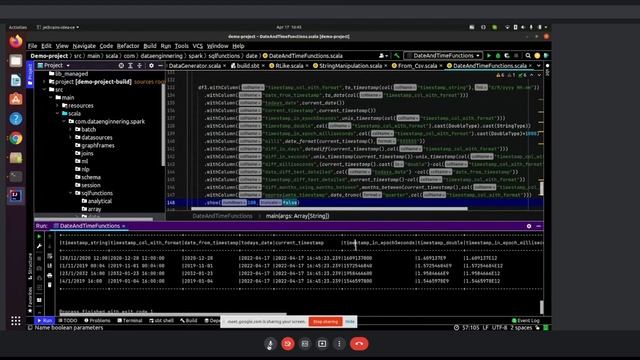640x360 pixels.
Task: Switch to the build.sbt editor tab
Action: (247, 66)
